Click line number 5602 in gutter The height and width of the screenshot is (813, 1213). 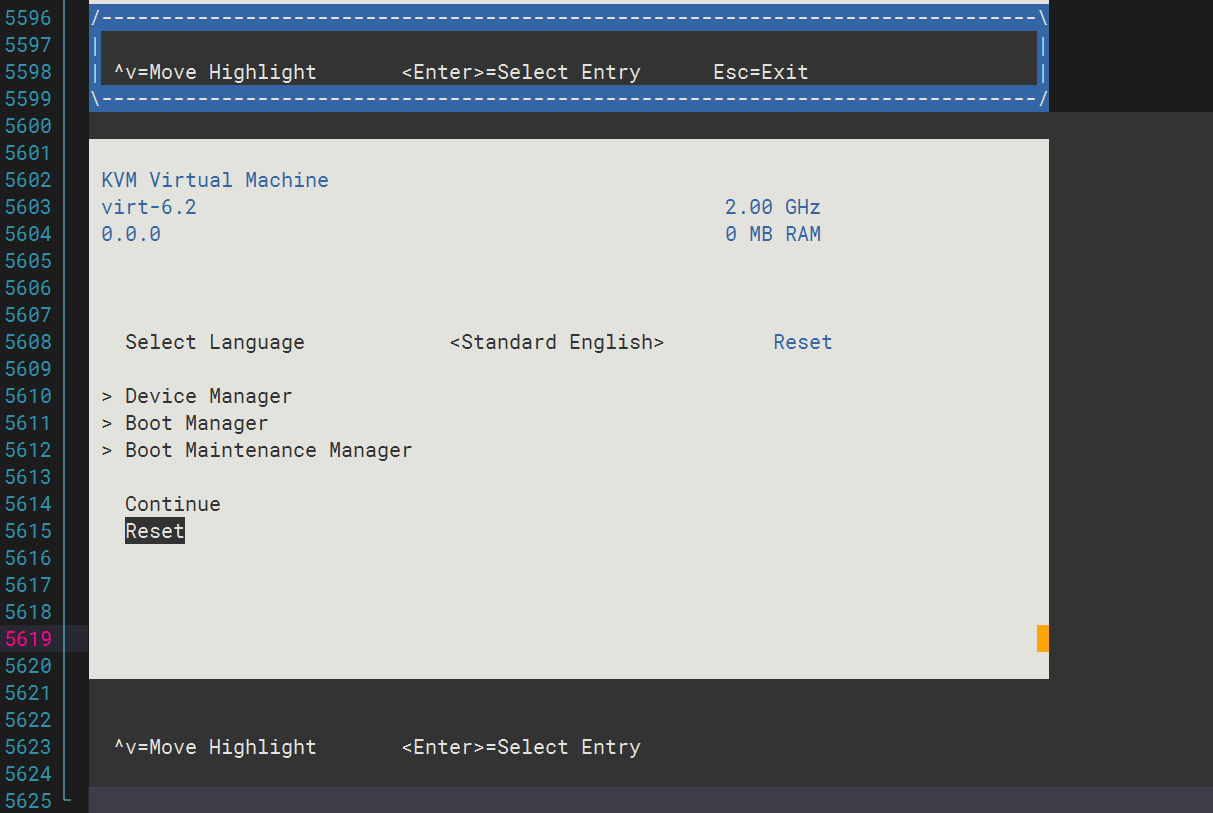pyautogui.click(x=28, y=180)
